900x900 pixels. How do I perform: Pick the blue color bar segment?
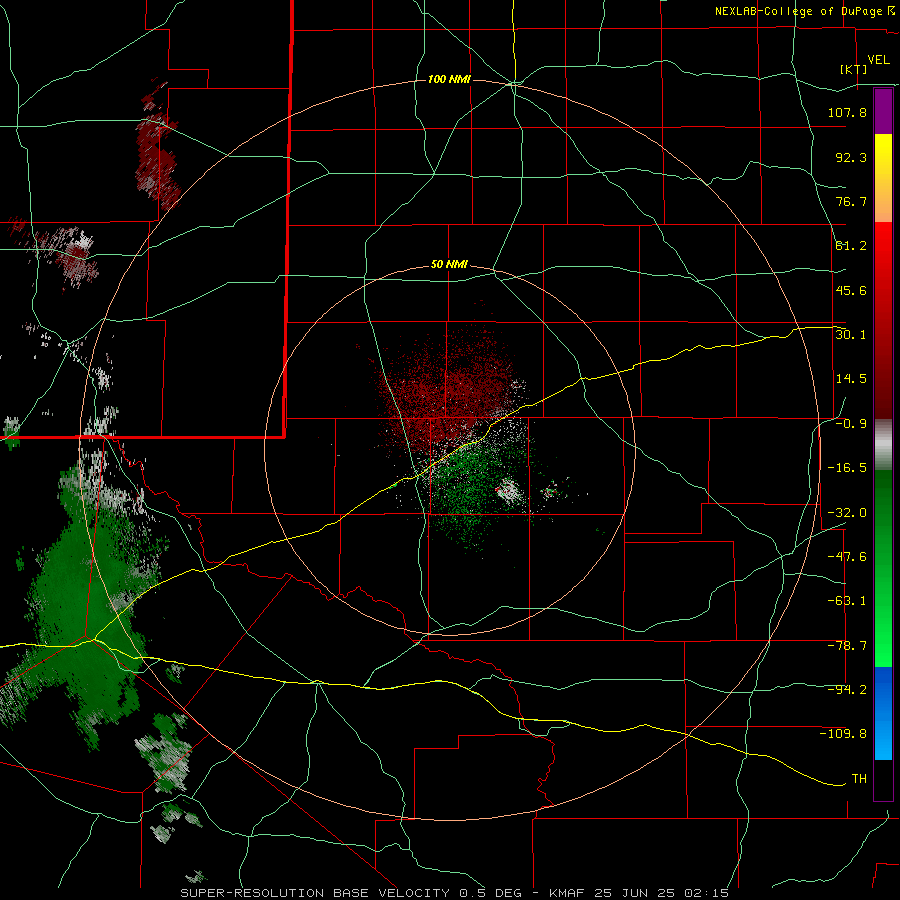coord(883,713)
